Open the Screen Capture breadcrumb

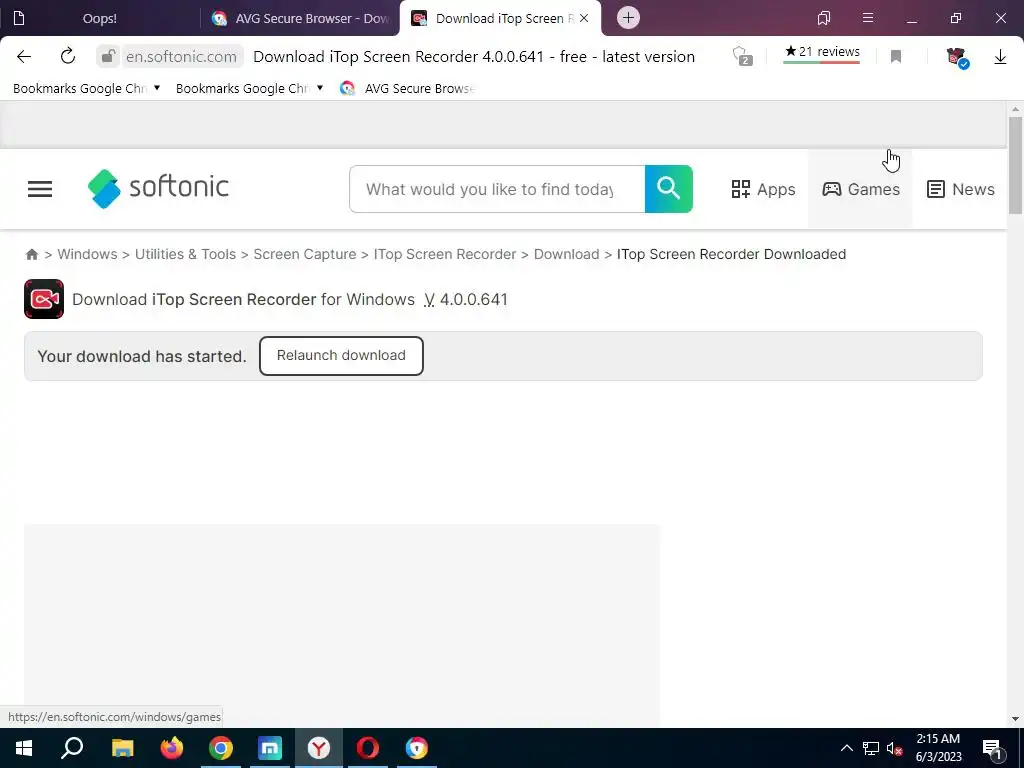click(x=304, y=254)
